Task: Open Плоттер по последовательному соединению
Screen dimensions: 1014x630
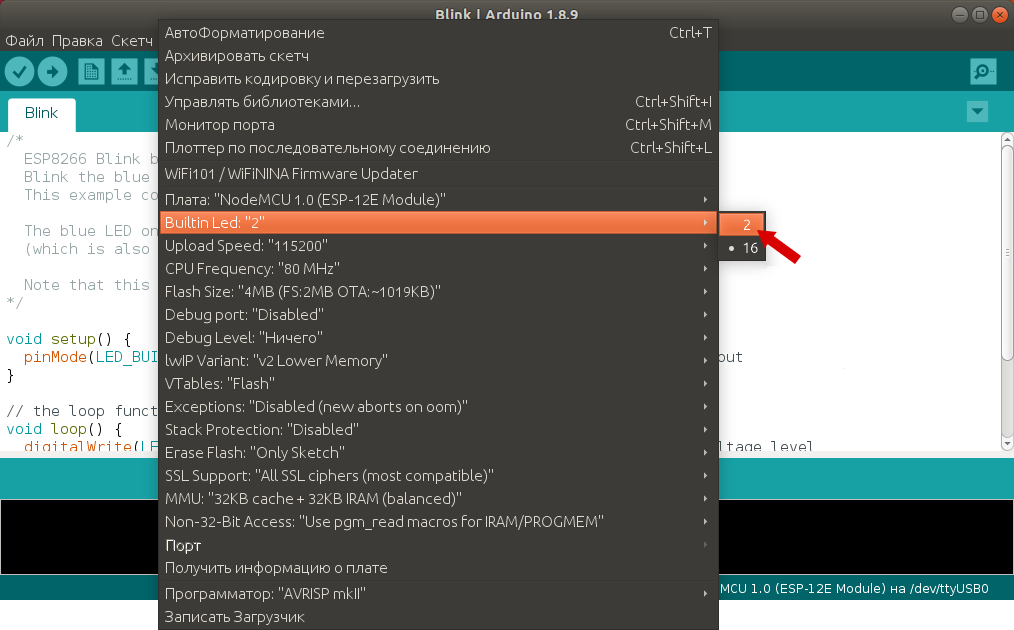Action: click(x=438, y=148)
